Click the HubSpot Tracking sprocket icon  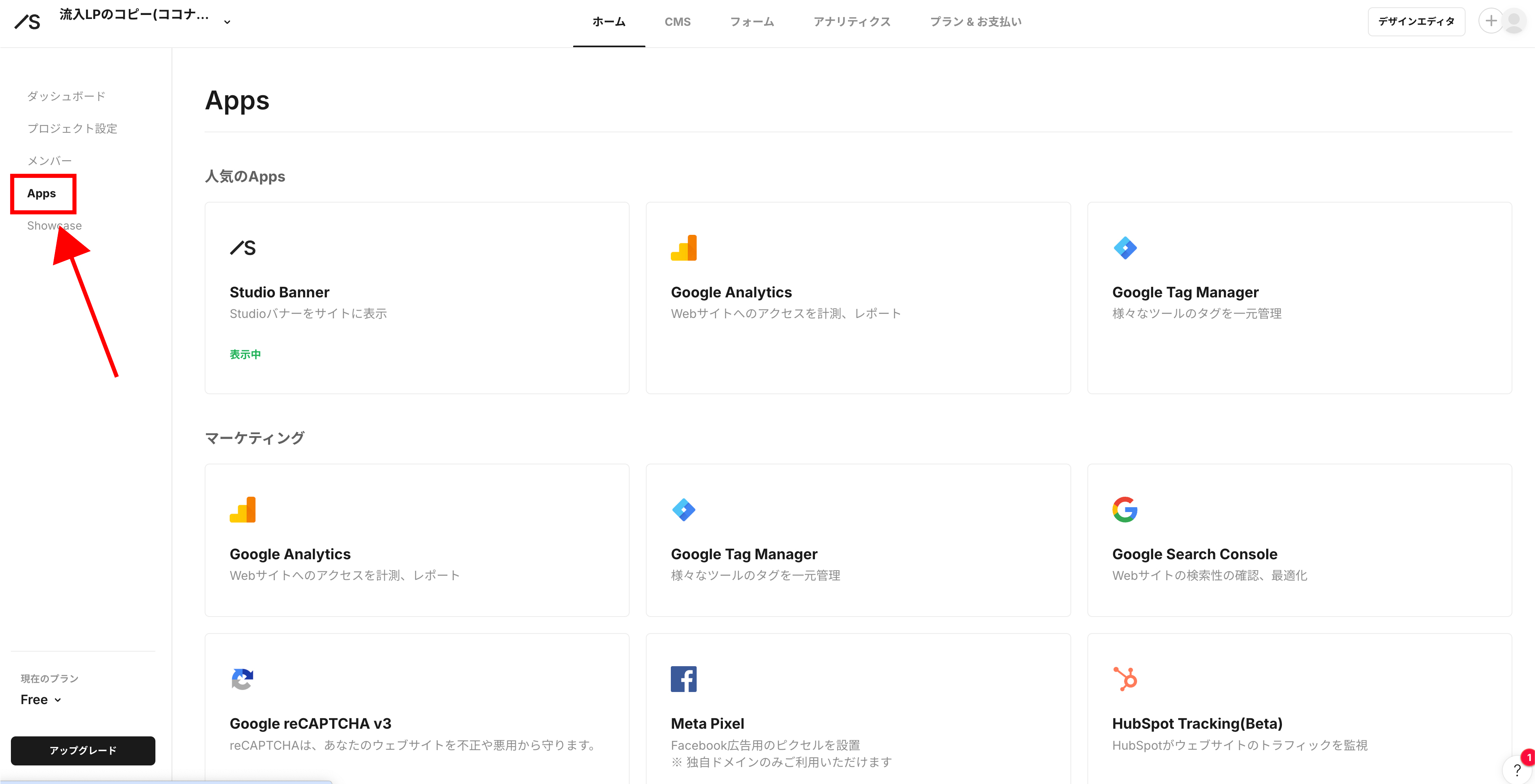pyautogui.click(x=1125, y=679)
